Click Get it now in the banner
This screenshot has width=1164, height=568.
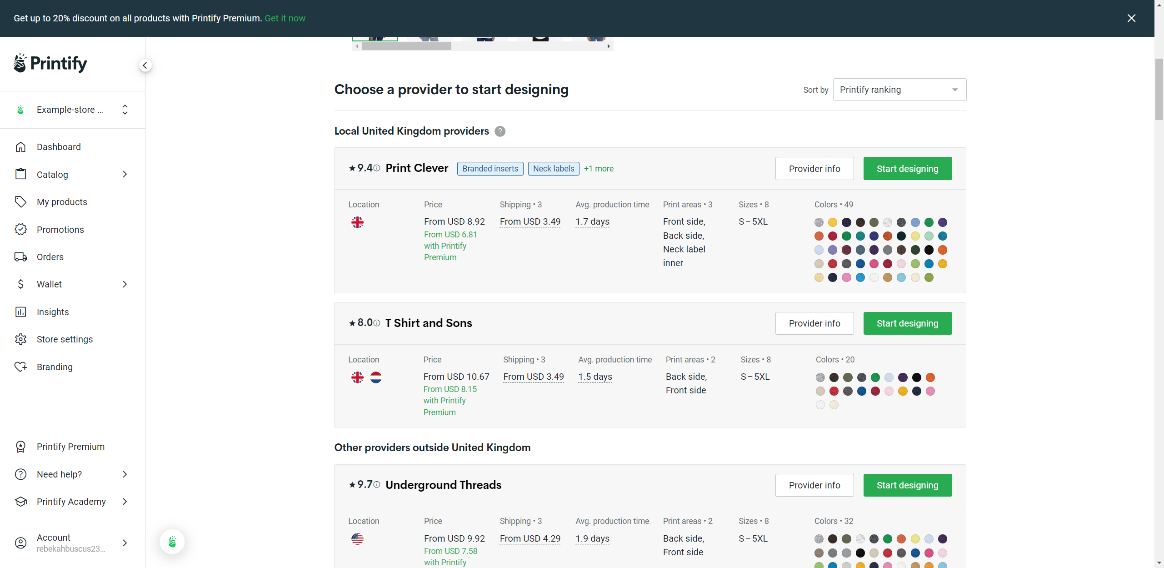285,18
